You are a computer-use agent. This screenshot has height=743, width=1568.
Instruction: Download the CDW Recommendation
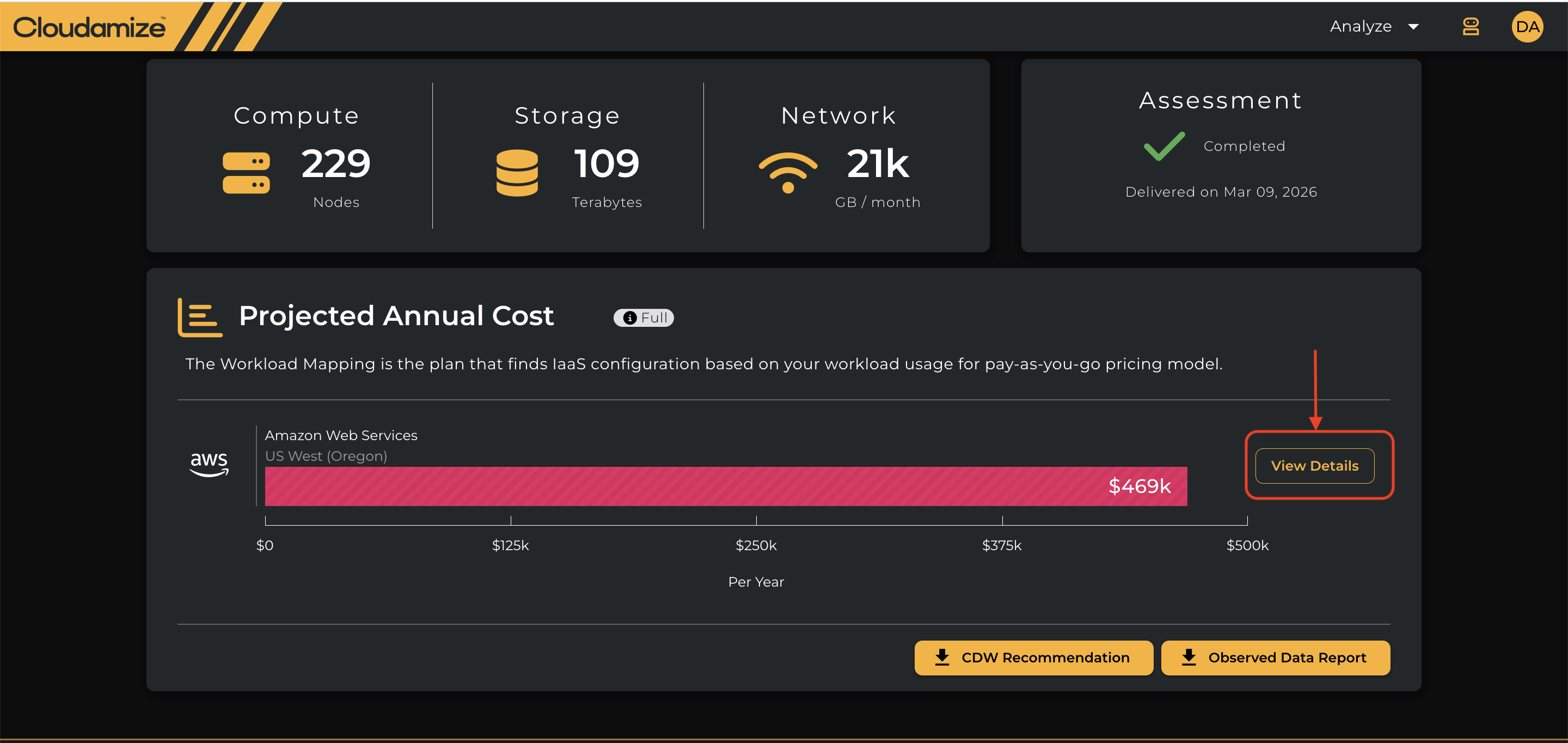click(1033, 657)
